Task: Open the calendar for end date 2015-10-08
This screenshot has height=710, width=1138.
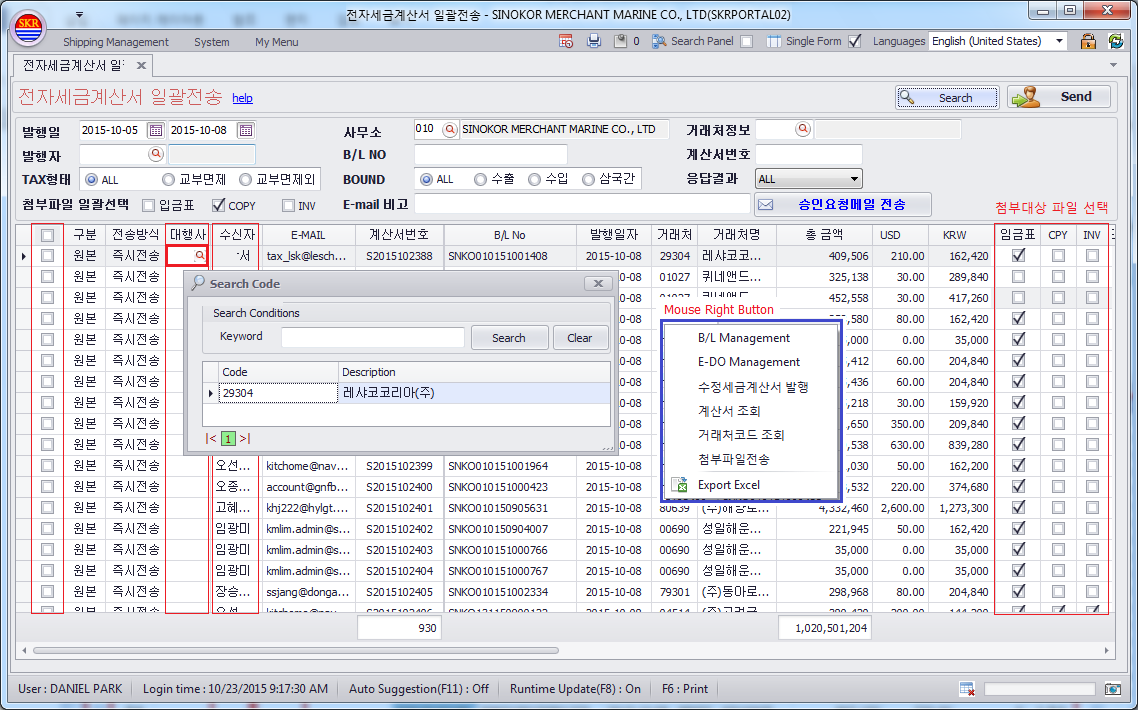Action: point(246,131)
